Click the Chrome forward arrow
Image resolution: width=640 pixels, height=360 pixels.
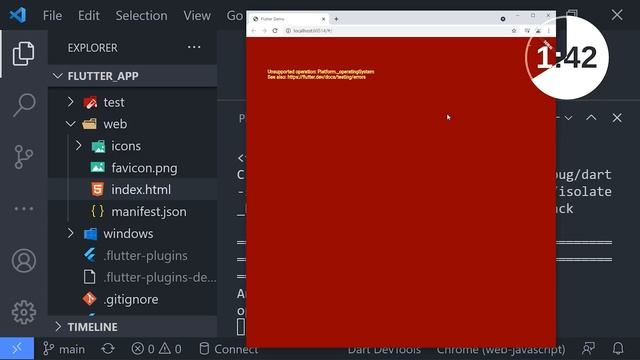point(264,31)
